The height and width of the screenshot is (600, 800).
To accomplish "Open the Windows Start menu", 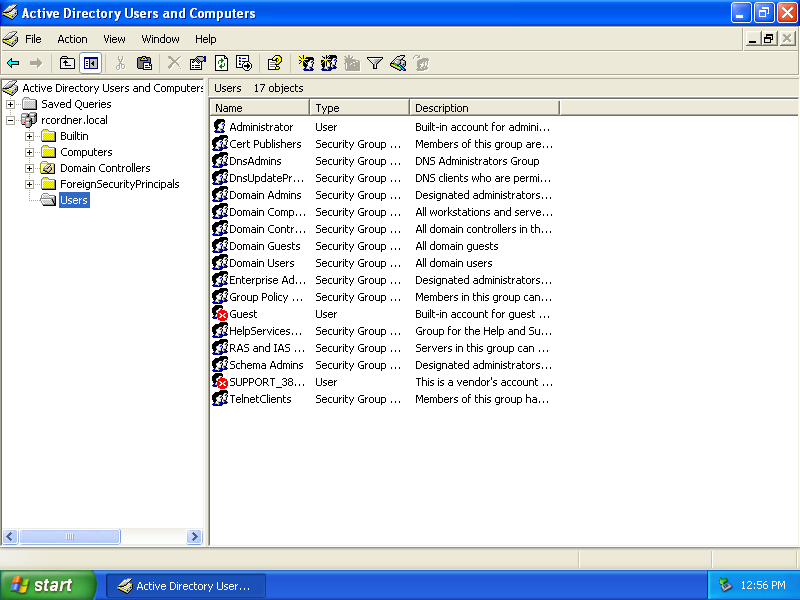I will [x=47, y=585].
